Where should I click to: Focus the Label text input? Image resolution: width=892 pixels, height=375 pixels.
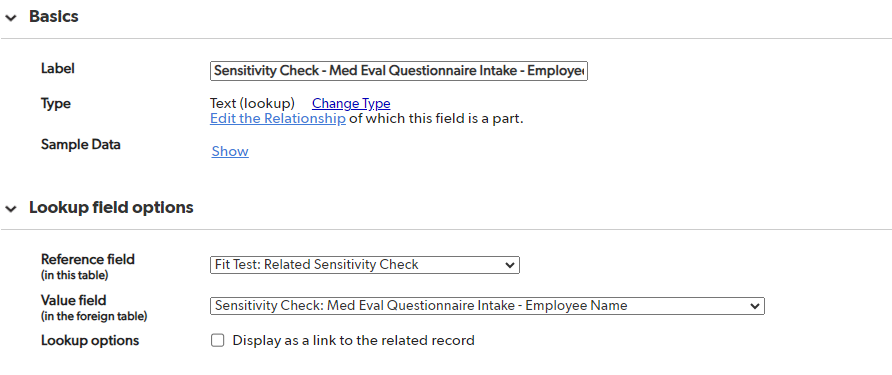point(399,71)
